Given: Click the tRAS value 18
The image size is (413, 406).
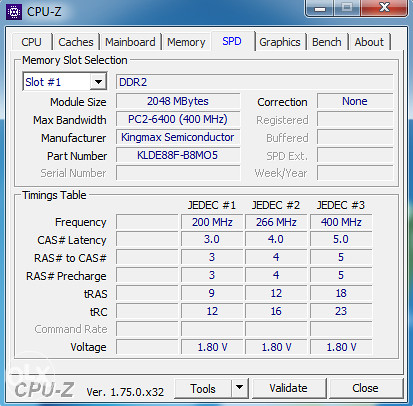Looking at the screenshot, I should pyautogui.click(x=341, y=293).
